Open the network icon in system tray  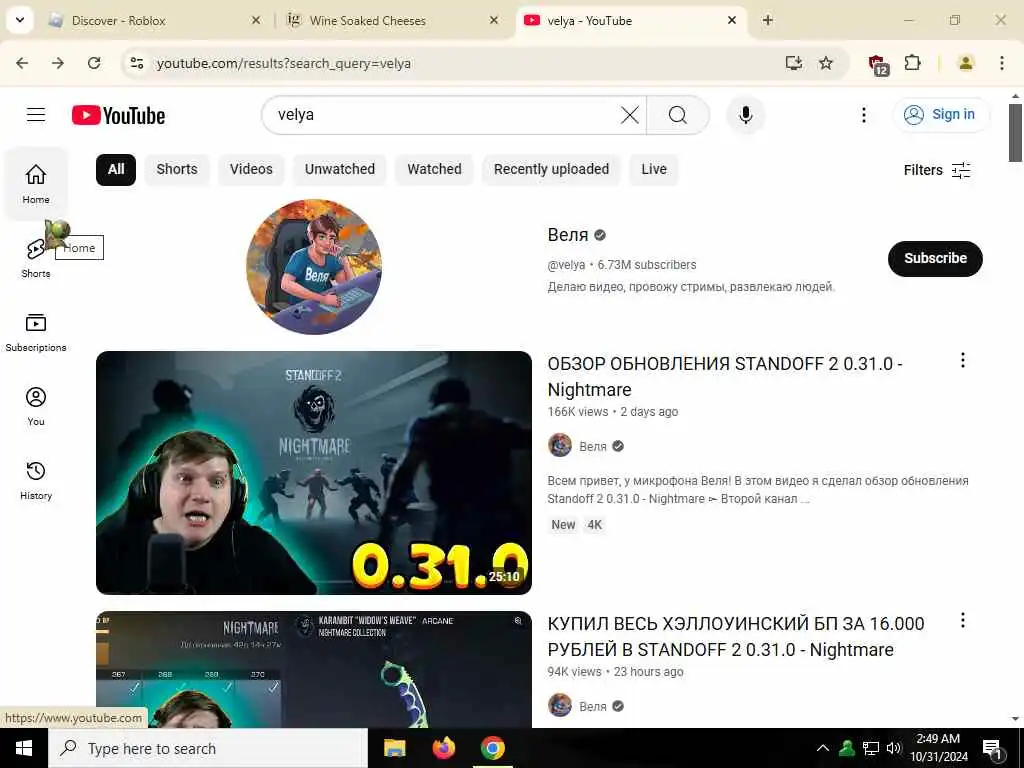[871, 748]
